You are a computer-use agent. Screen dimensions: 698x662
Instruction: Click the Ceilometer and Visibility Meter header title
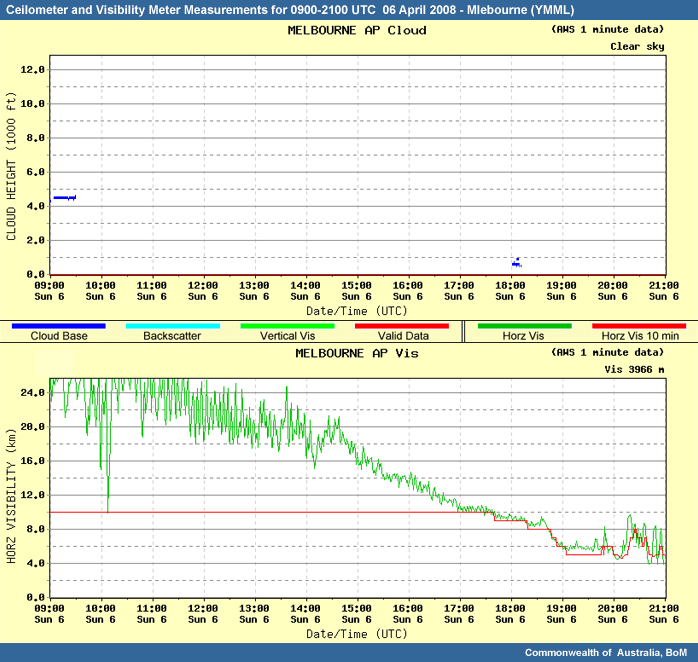[x=290, y=10]
